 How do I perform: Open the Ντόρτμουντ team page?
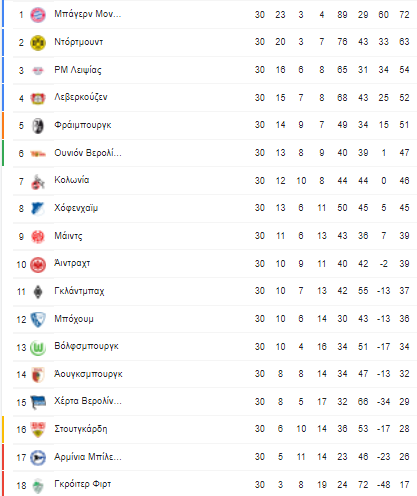79,42
